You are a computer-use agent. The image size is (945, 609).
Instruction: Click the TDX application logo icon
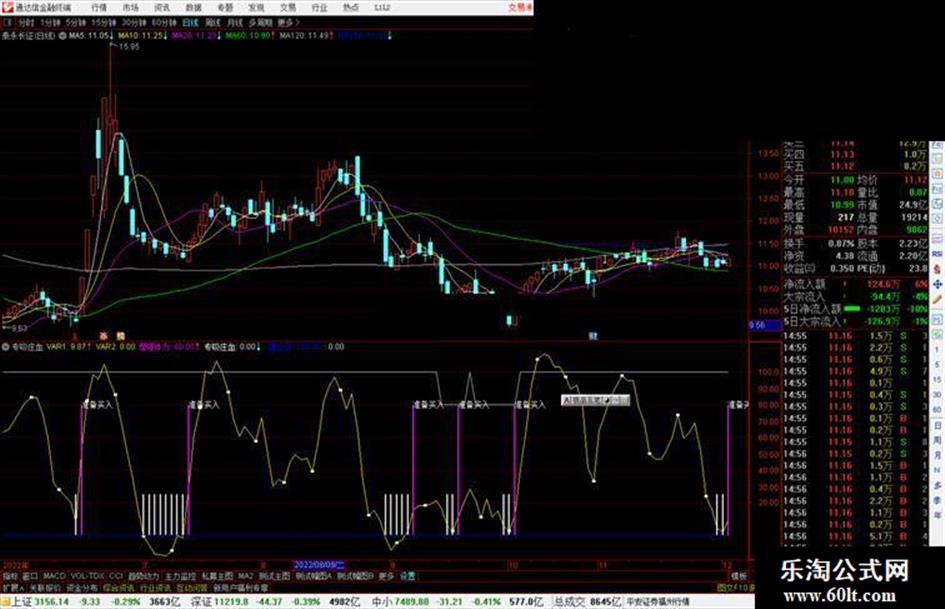[x=7, y=7]
